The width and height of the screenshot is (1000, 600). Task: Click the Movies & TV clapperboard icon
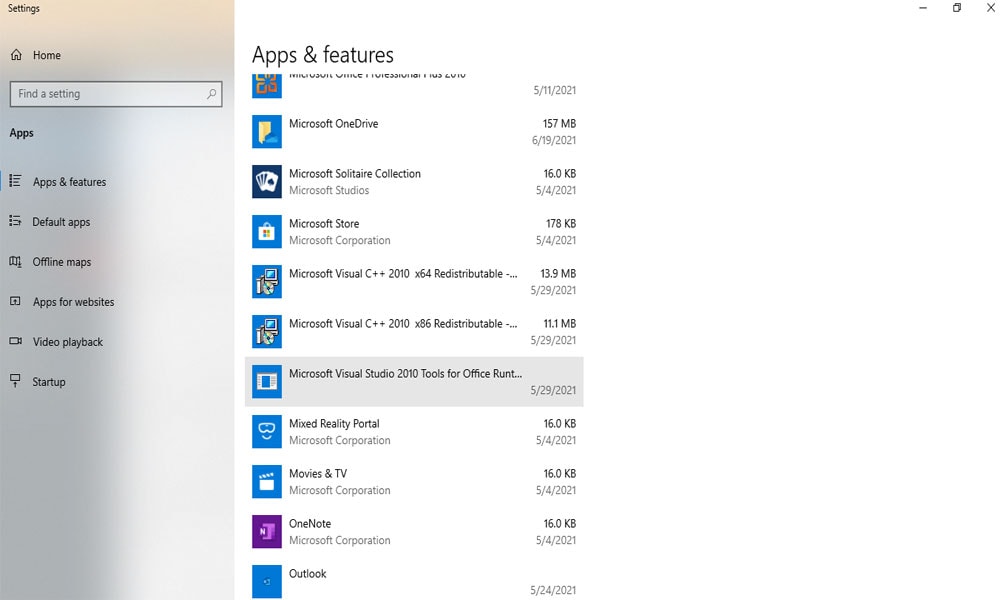pyautogui.click(x=267, y=481)
